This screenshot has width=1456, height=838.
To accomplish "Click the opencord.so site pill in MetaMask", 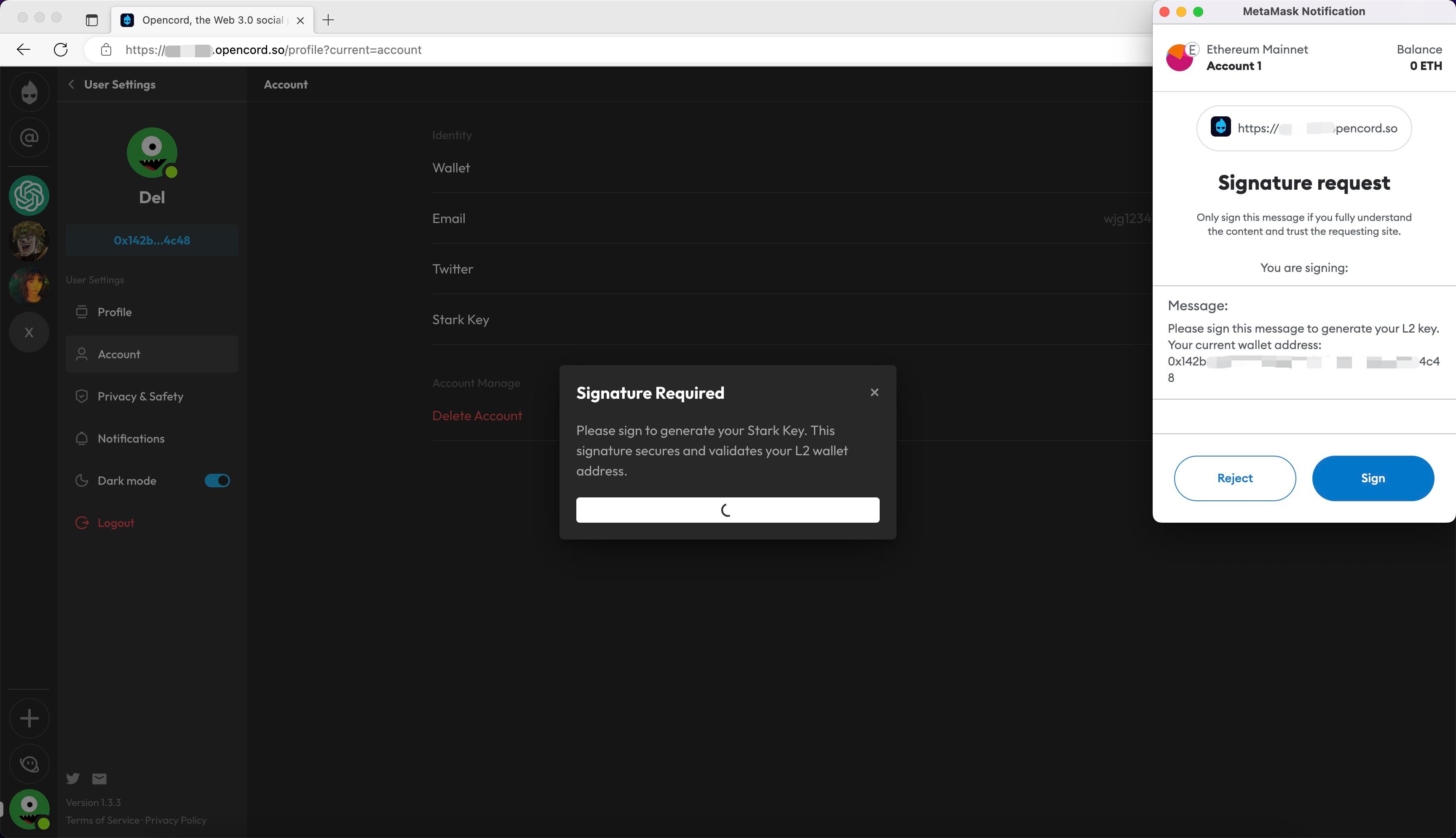I will point(1303,128).
